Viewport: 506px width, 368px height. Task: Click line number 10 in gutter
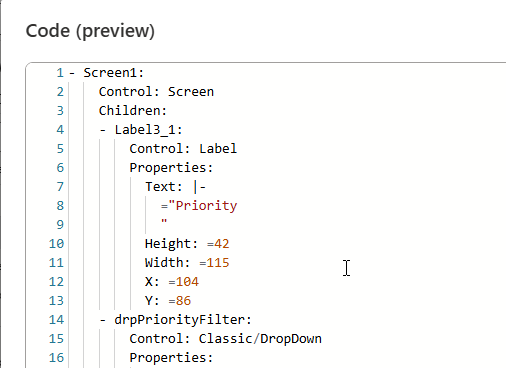click(x=56, y=244)
